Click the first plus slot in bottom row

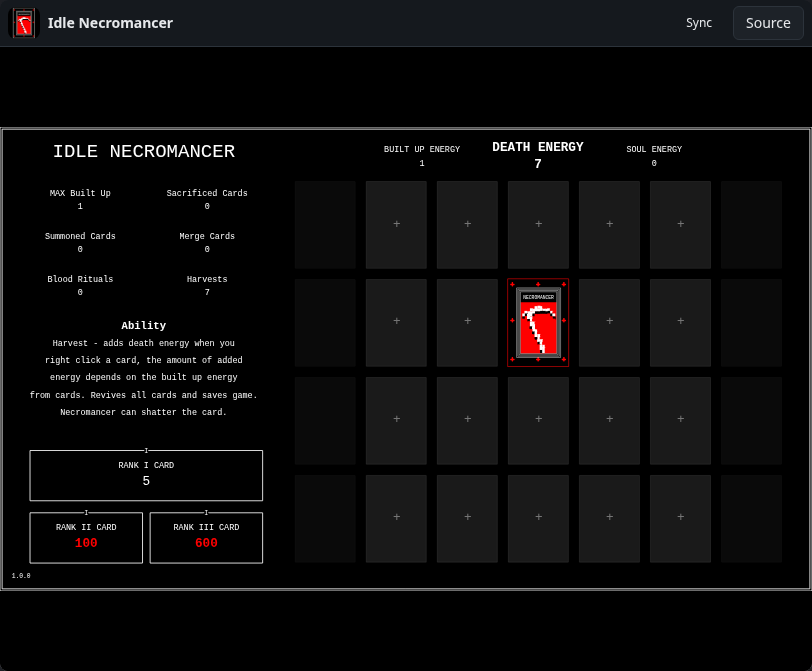coord(396,518)
